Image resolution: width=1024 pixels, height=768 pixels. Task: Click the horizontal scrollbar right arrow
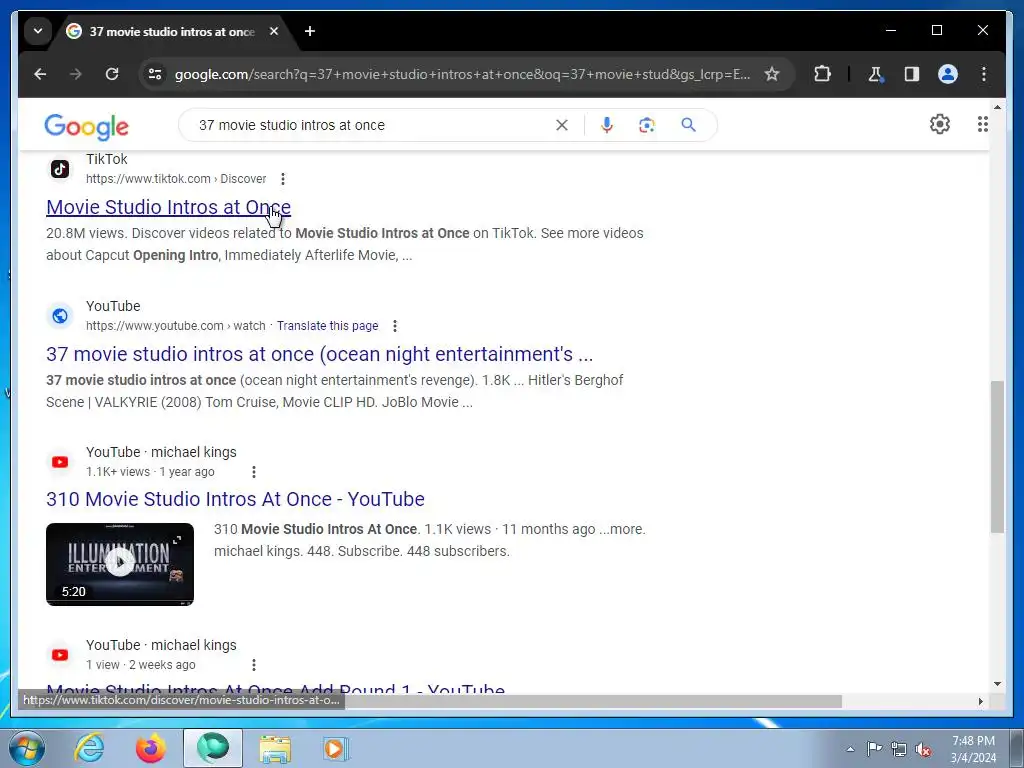(x=980, y=701)
